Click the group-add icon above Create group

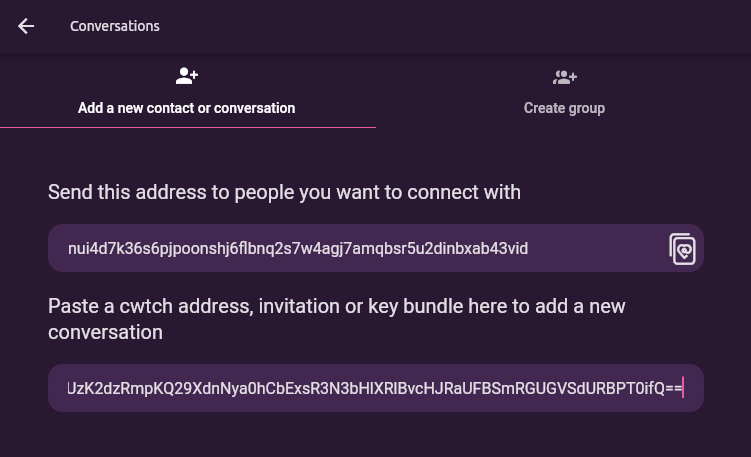pos(564,77)
